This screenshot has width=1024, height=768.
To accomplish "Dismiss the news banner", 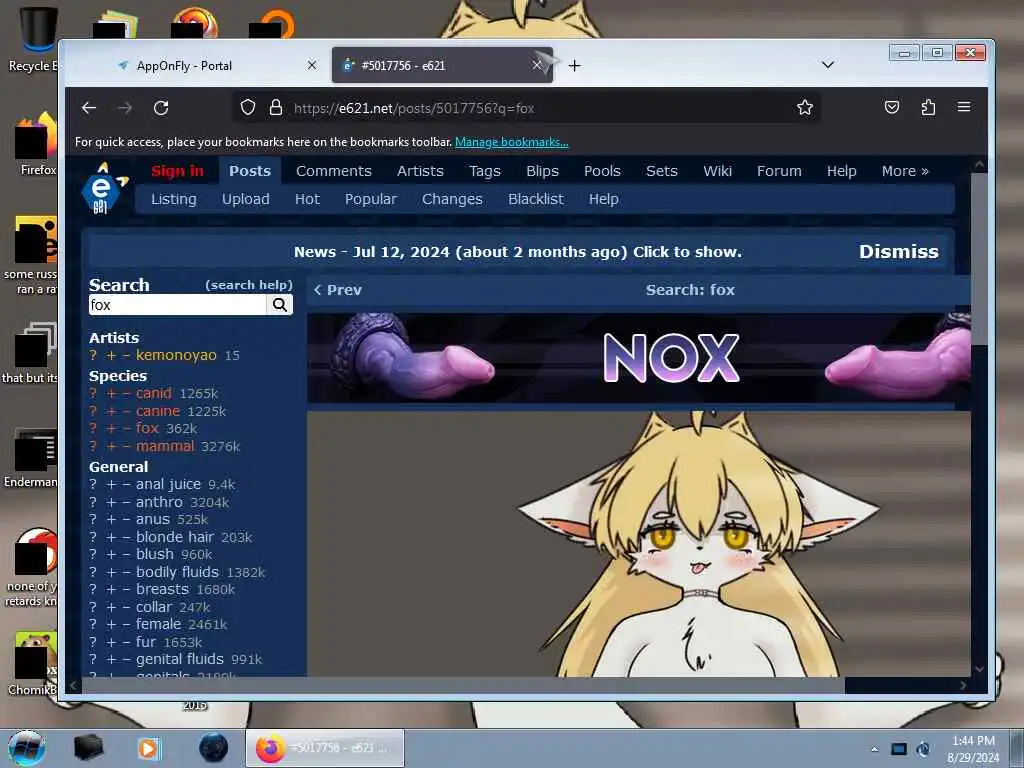I will coord(899,251).
